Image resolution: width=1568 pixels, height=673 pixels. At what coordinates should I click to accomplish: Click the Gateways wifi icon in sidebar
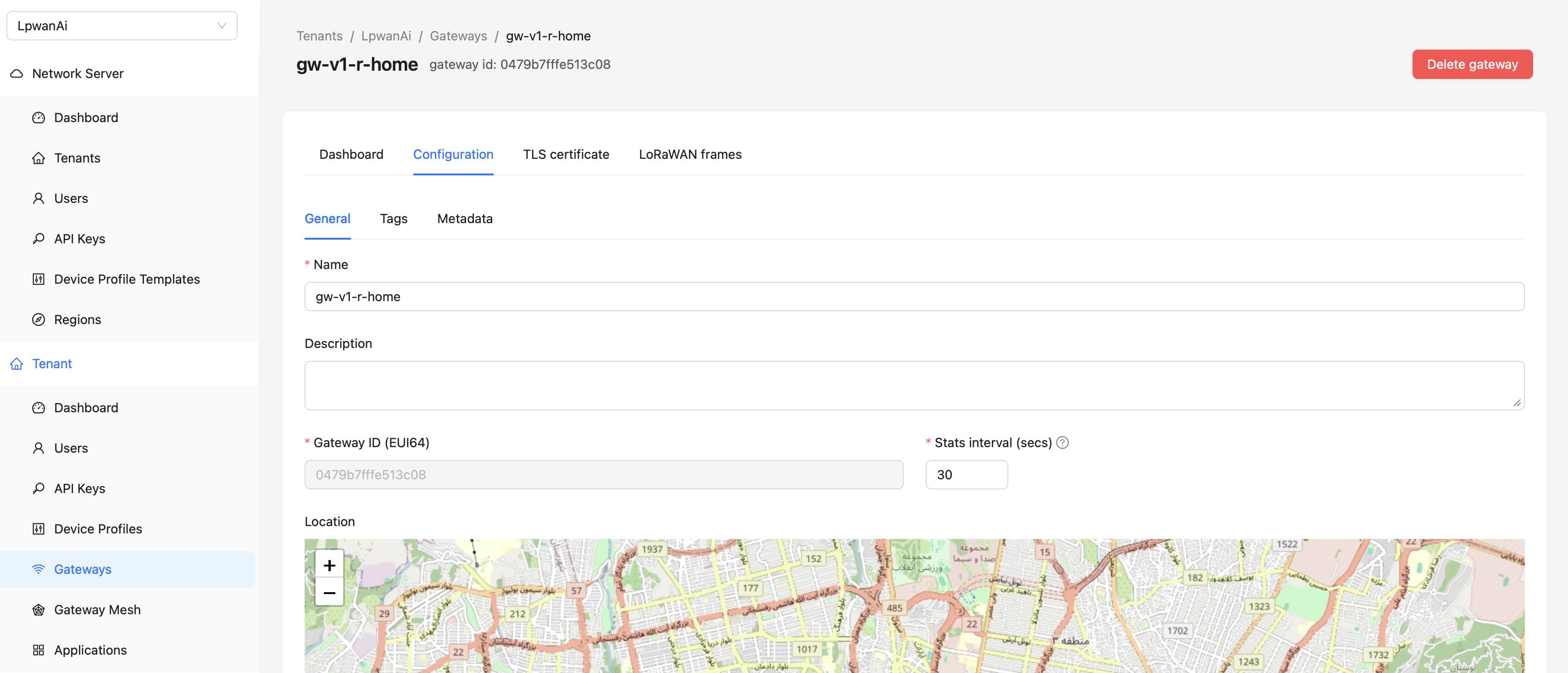(x=39, y=569)
